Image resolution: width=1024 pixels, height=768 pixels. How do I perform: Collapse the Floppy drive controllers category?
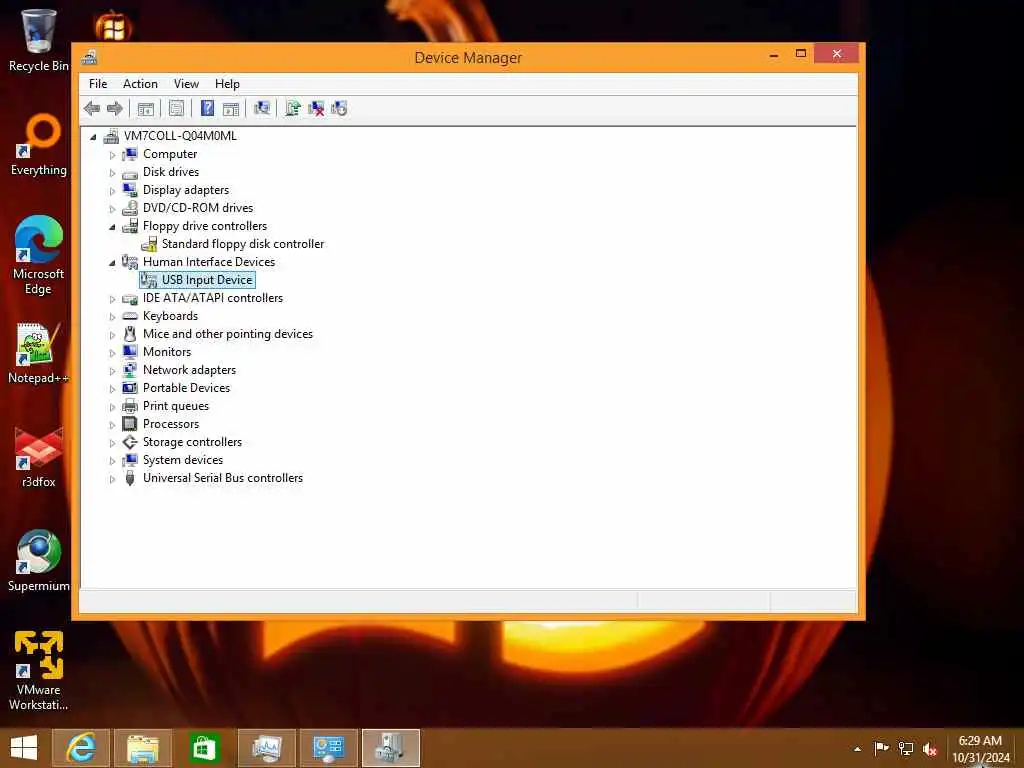click(112, 227)
